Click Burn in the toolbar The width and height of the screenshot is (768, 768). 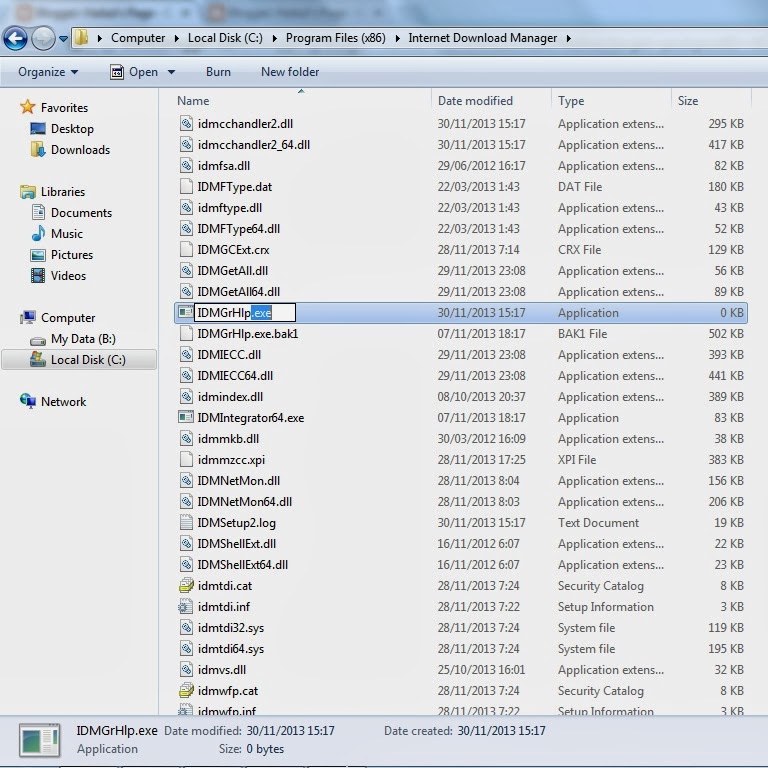pyautogui.click(x=218, y=72)
